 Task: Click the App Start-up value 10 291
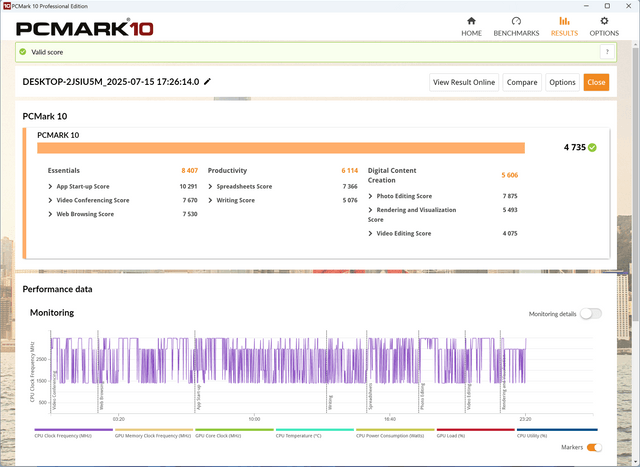(x=188, y=187)
